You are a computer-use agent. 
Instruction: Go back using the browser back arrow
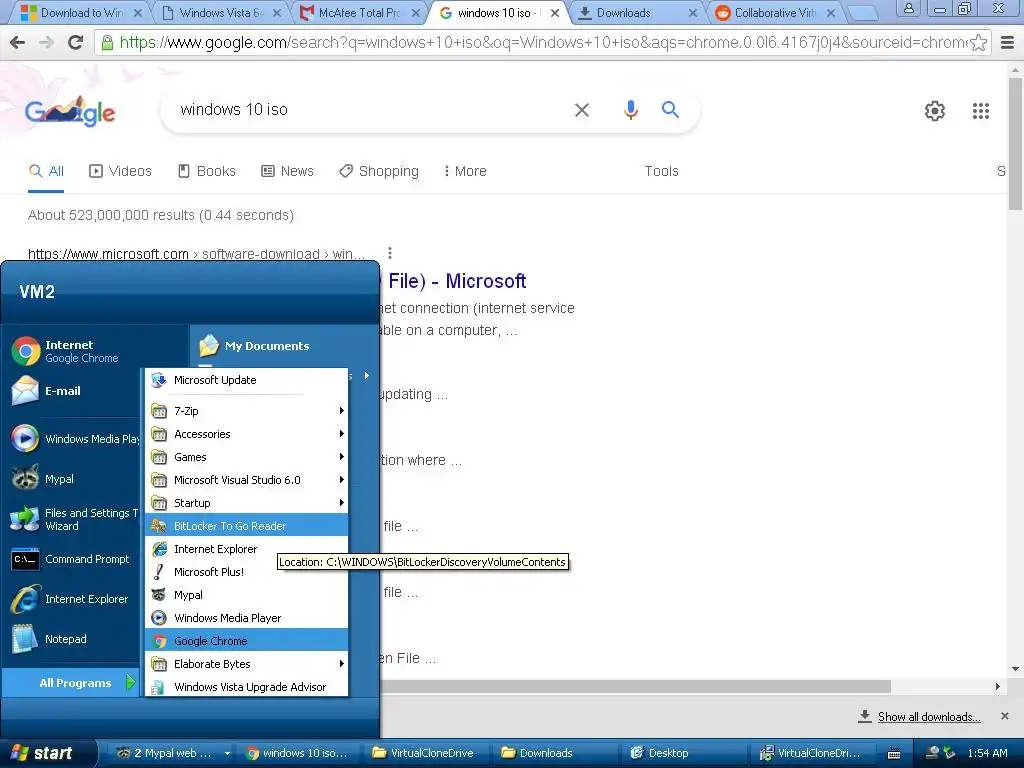point(18,42)
